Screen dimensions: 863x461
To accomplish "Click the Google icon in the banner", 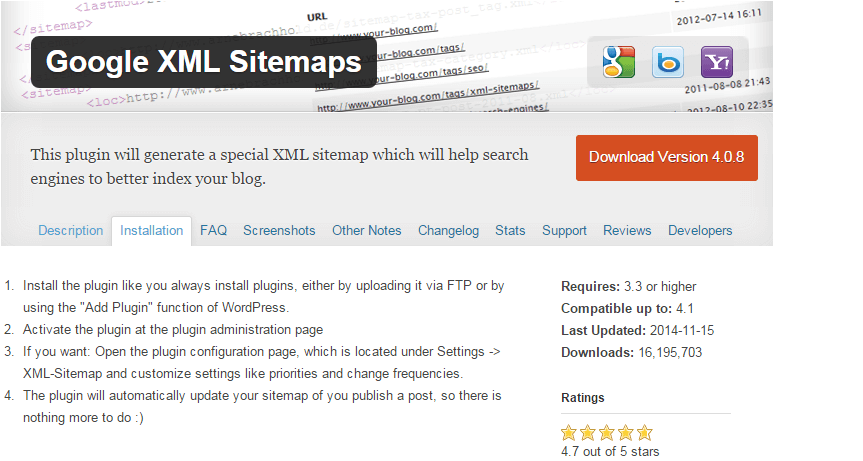I will click(x=619, y=62).
